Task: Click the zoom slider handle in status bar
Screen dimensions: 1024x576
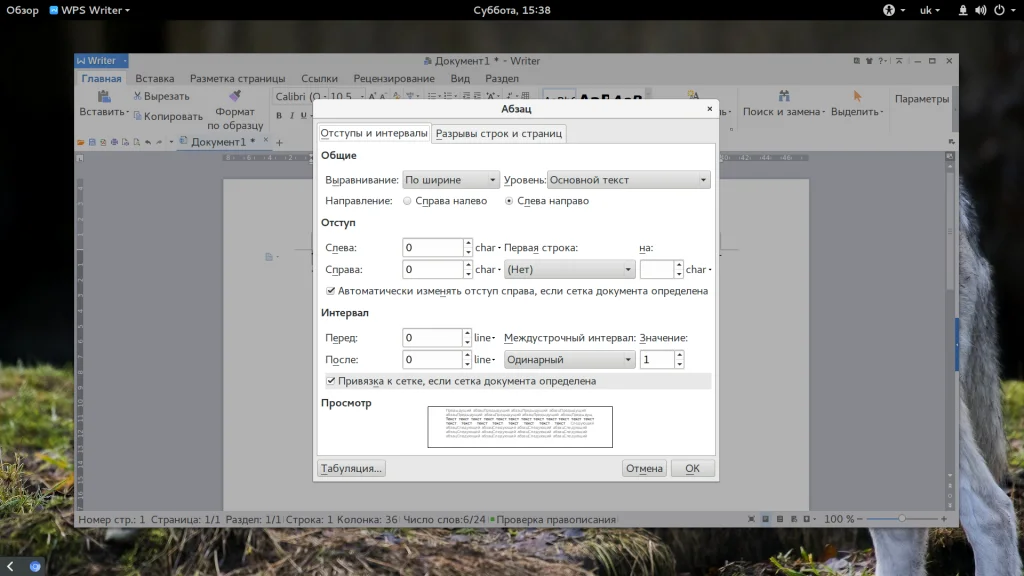Action: 902,520
